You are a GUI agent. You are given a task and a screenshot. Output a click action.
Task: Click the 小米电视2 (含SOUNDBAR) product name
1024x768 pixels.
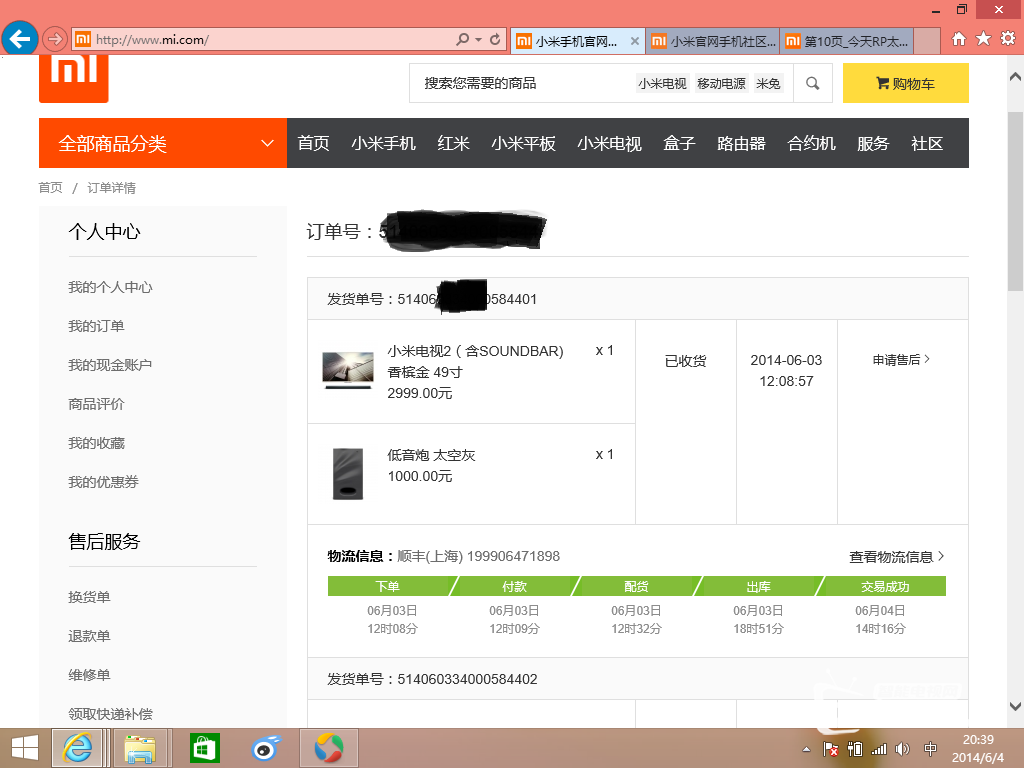(475, 351)
